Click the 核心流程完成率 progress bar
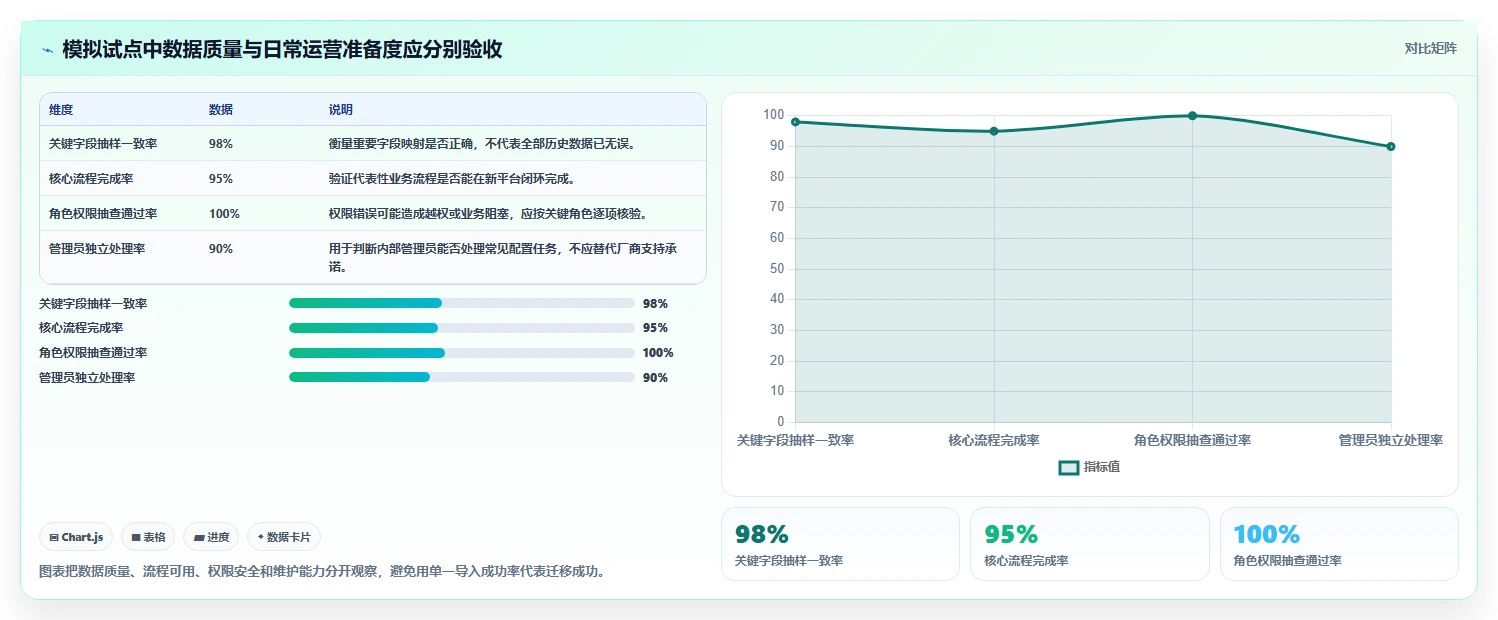 click(x=462, y=328)
